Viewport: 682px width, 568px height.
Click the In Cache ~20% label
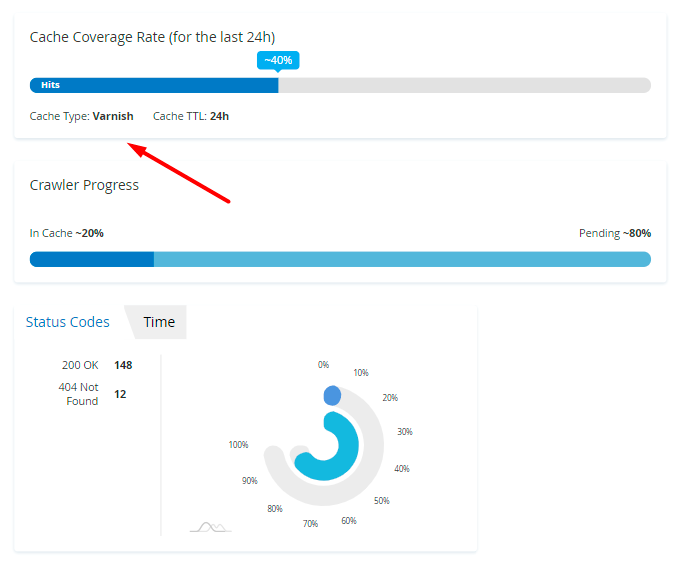click(x=67, y=233)
